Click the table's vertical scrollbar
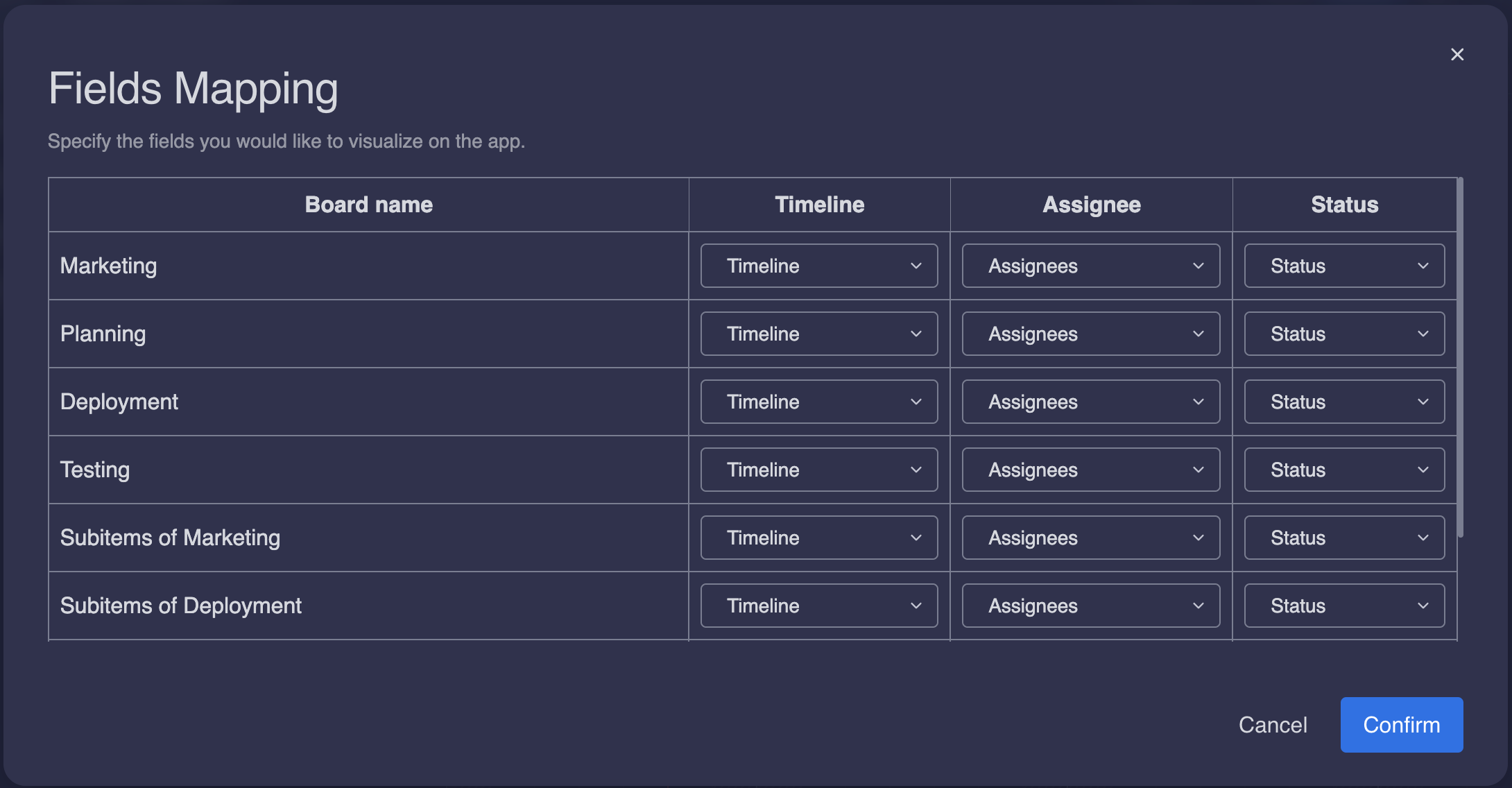 click(x=1460, y=357)
